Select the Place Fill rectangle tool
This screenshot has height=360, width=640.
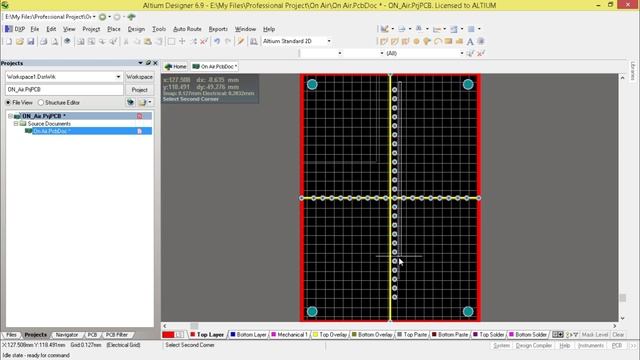coord(448,41)
